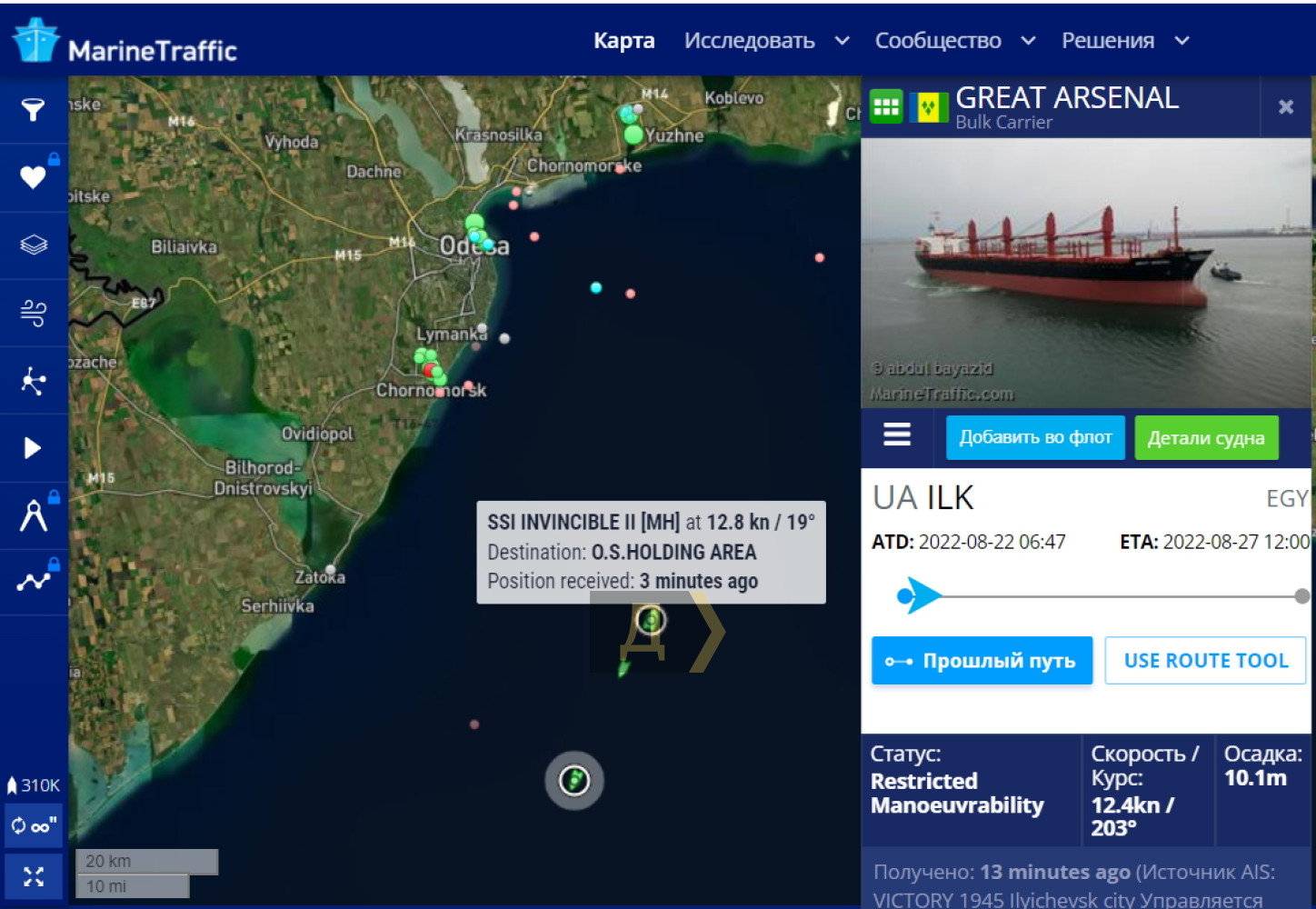The height and width of the screenshot is (909, 1316).
Task: Expand the Исследовать dropdown menu
Action: coord(767,41)
